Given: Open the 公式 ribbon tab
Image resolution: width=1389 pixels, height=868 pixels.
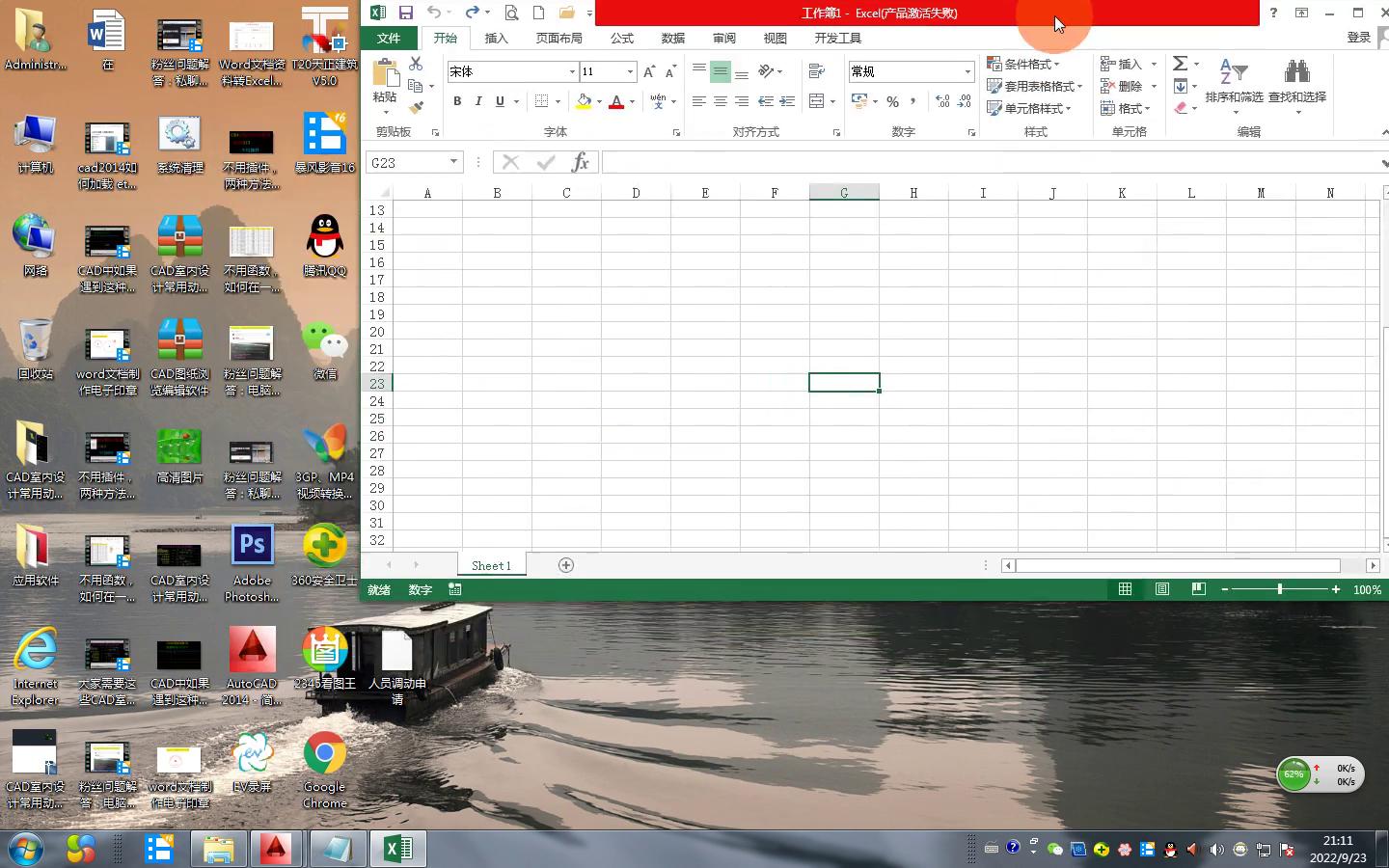Looking at the screenshot, I should click(622, 38).
